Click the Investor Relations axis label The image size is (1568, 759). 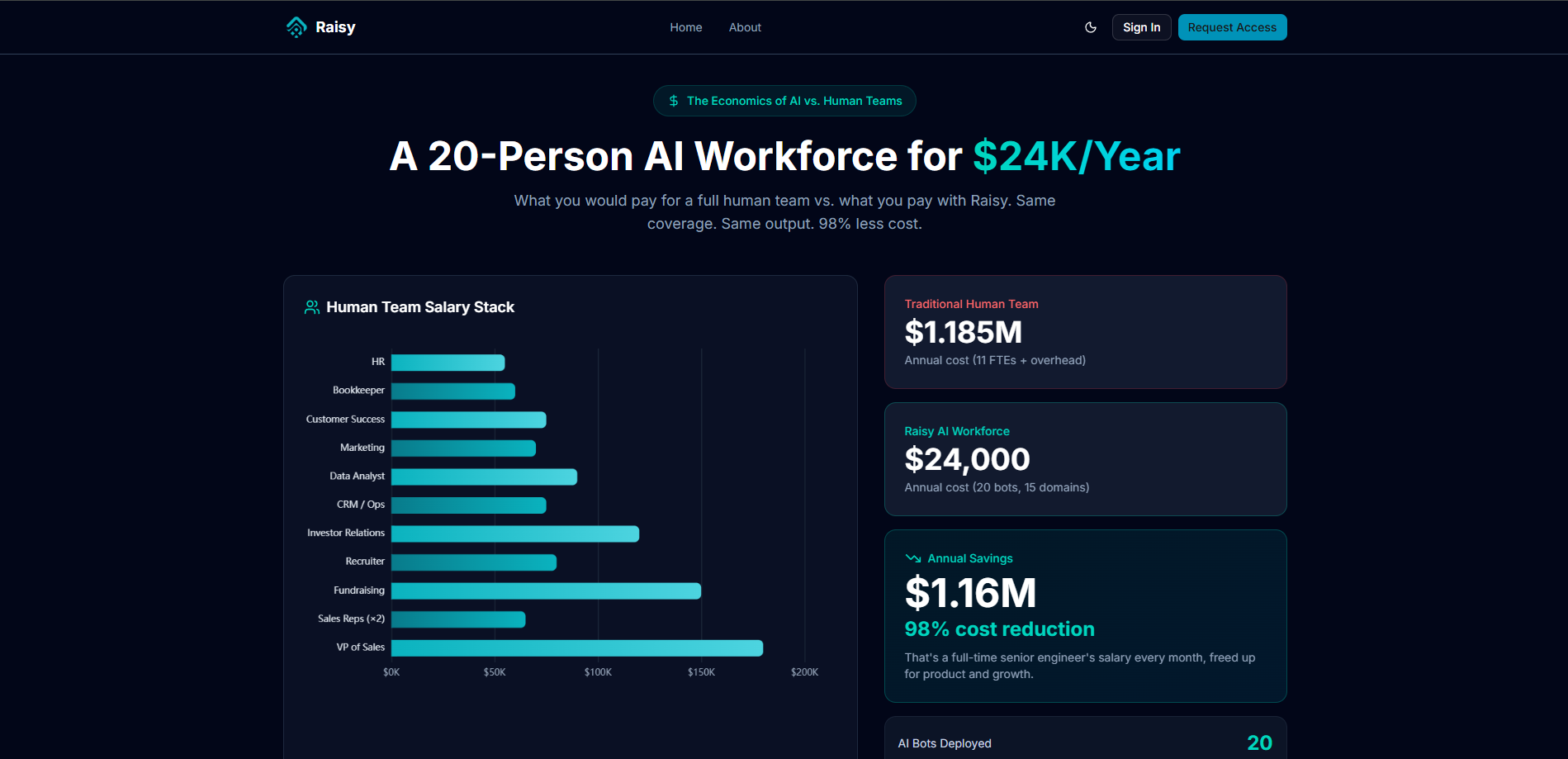(x=346, y=533)
